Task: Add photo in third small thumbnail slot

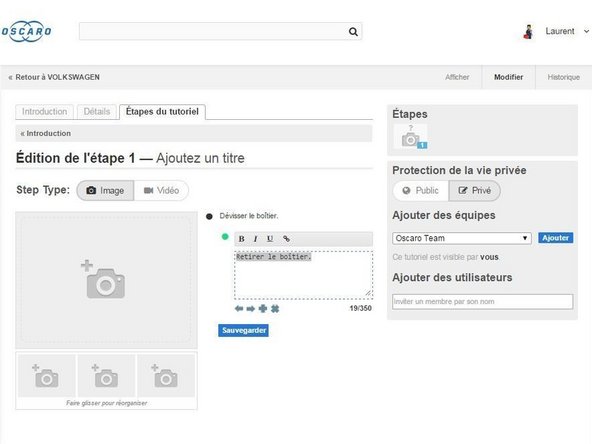Action: pyautogui.click(x=165, y=376)
